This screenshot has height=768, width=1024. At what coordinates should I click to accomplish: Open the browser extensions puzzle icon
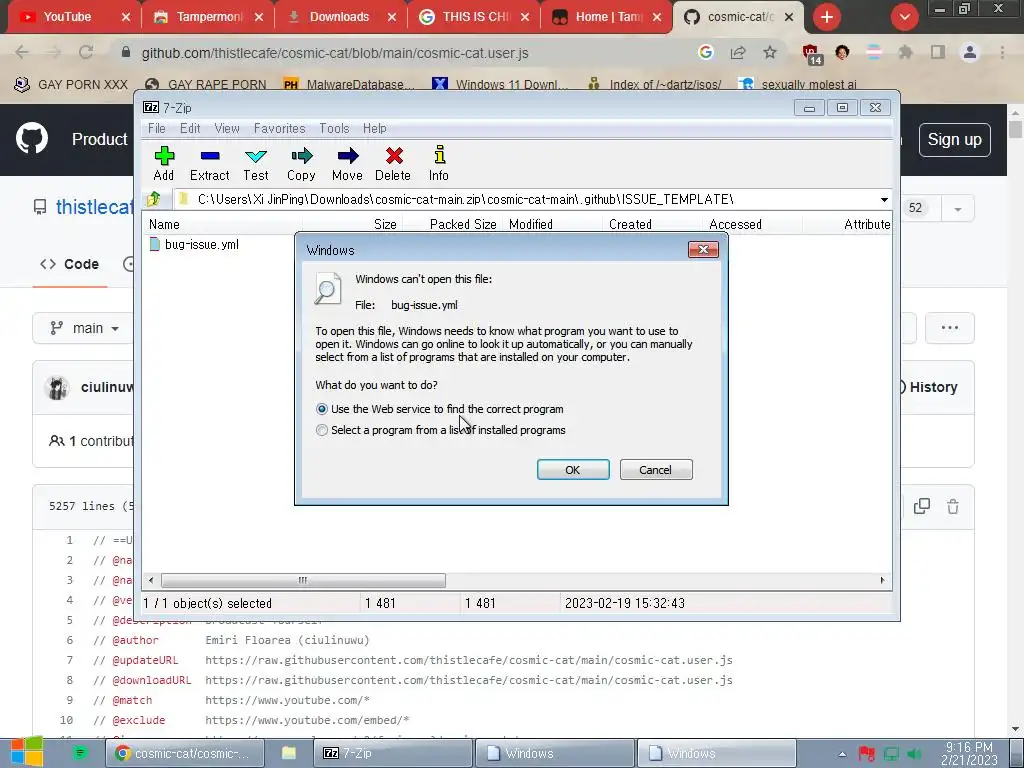[x=905, y=53]
